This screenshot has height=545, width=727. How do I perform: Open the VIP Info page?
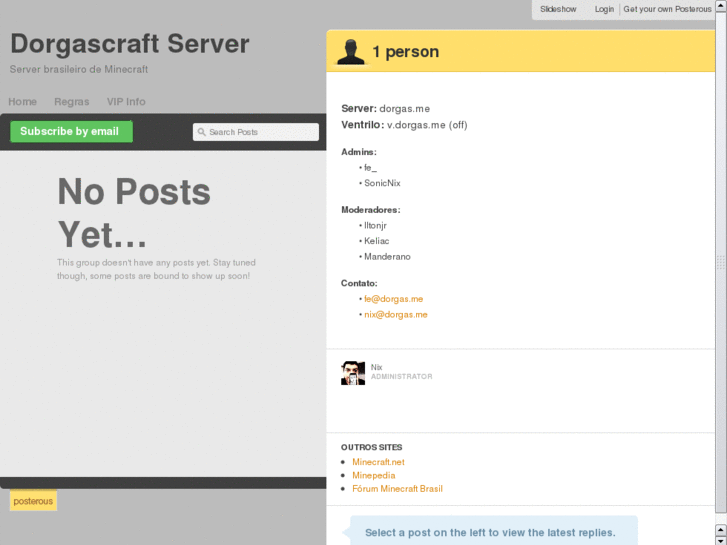pos(126,102)
